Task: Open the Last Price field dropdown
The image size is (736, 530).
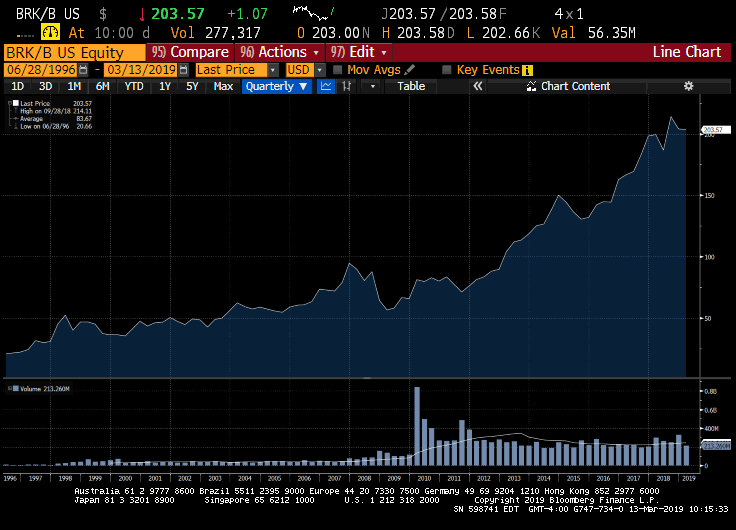Action: (x=272, y=70)
